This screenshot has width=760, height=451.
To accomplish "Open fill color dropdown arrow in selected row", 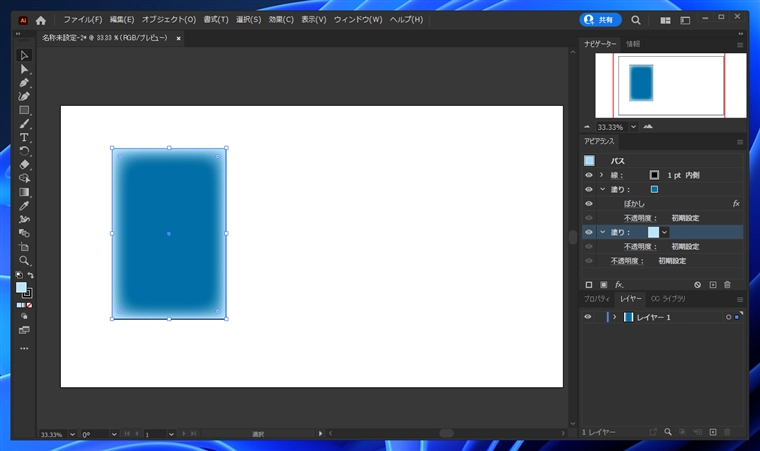I will pyautogui.click(x=665, y=232).
